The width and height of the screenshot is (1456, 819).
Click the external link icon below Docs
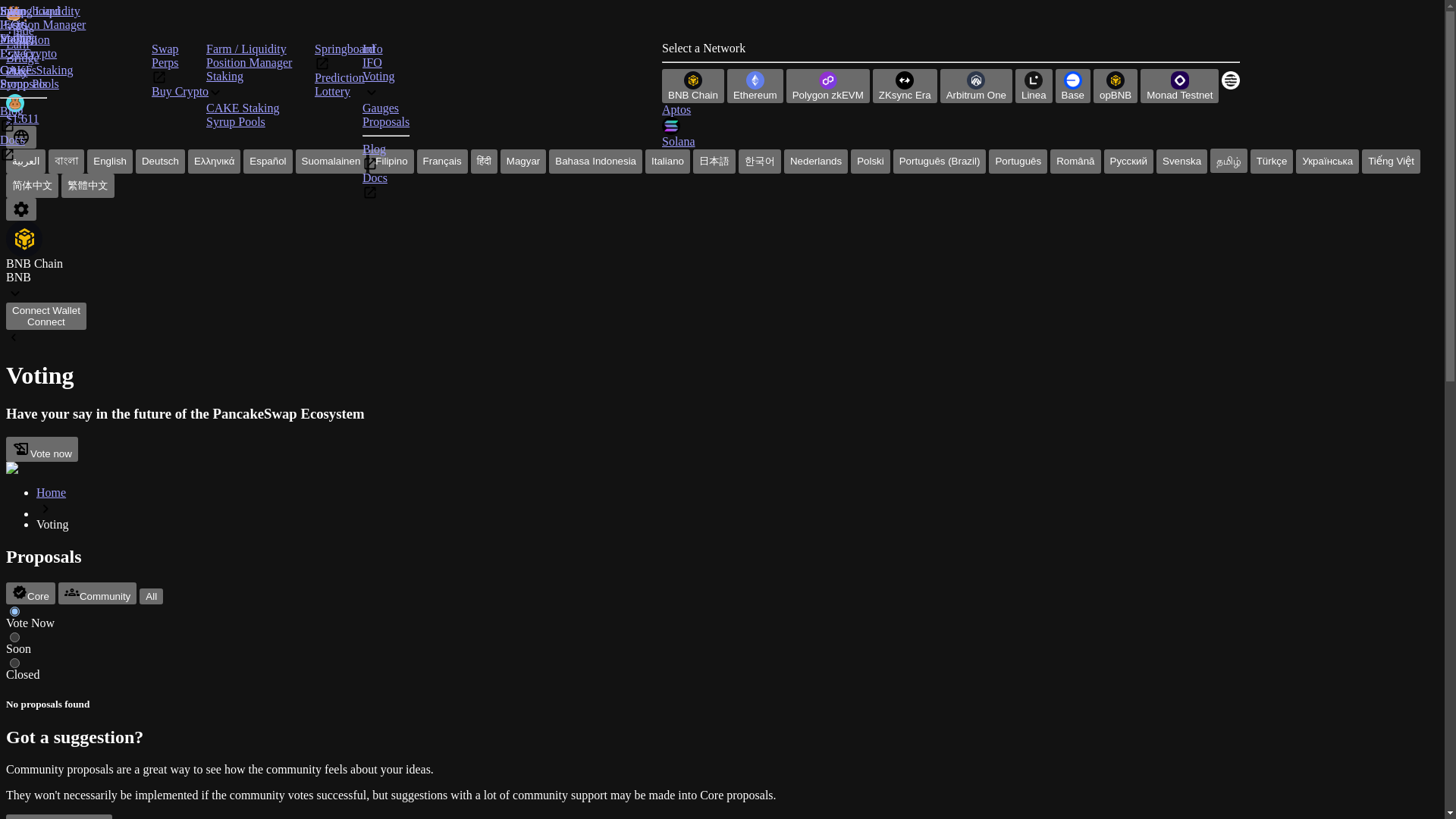point(369,193)
